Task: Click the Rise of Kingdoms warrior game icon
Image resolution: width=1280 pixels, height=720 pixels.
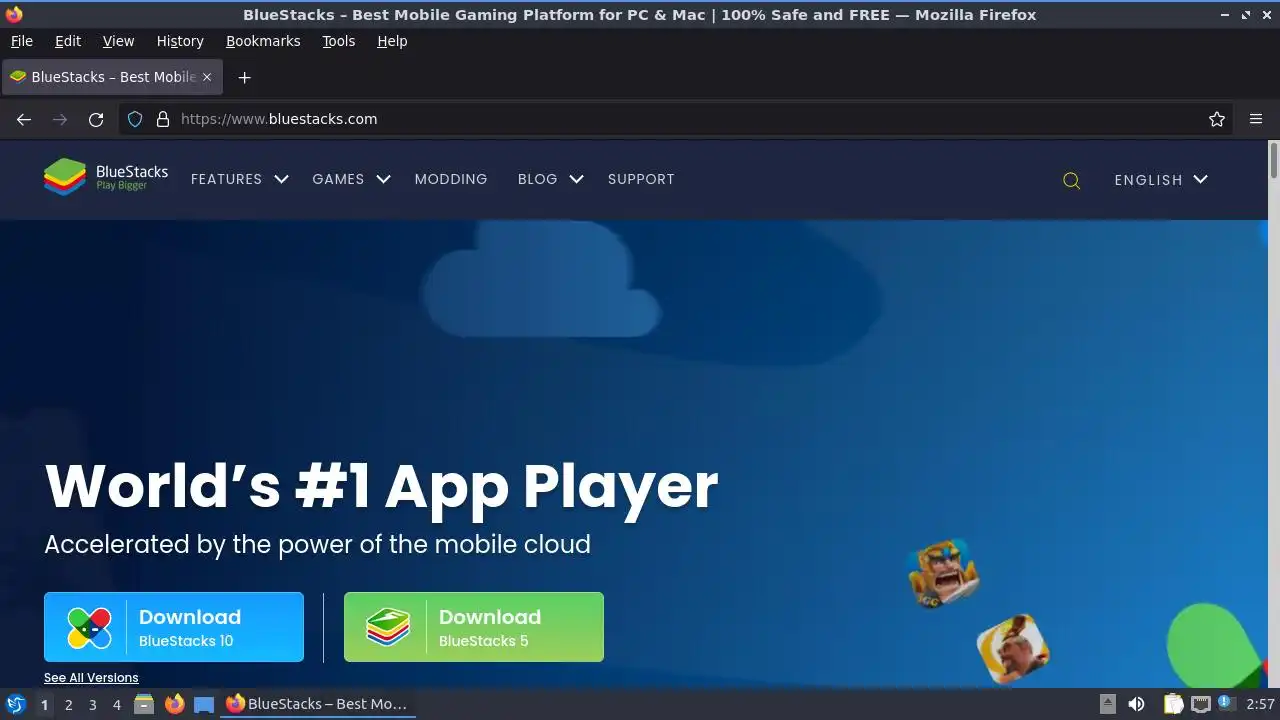Action: [x=1013, y=648]
